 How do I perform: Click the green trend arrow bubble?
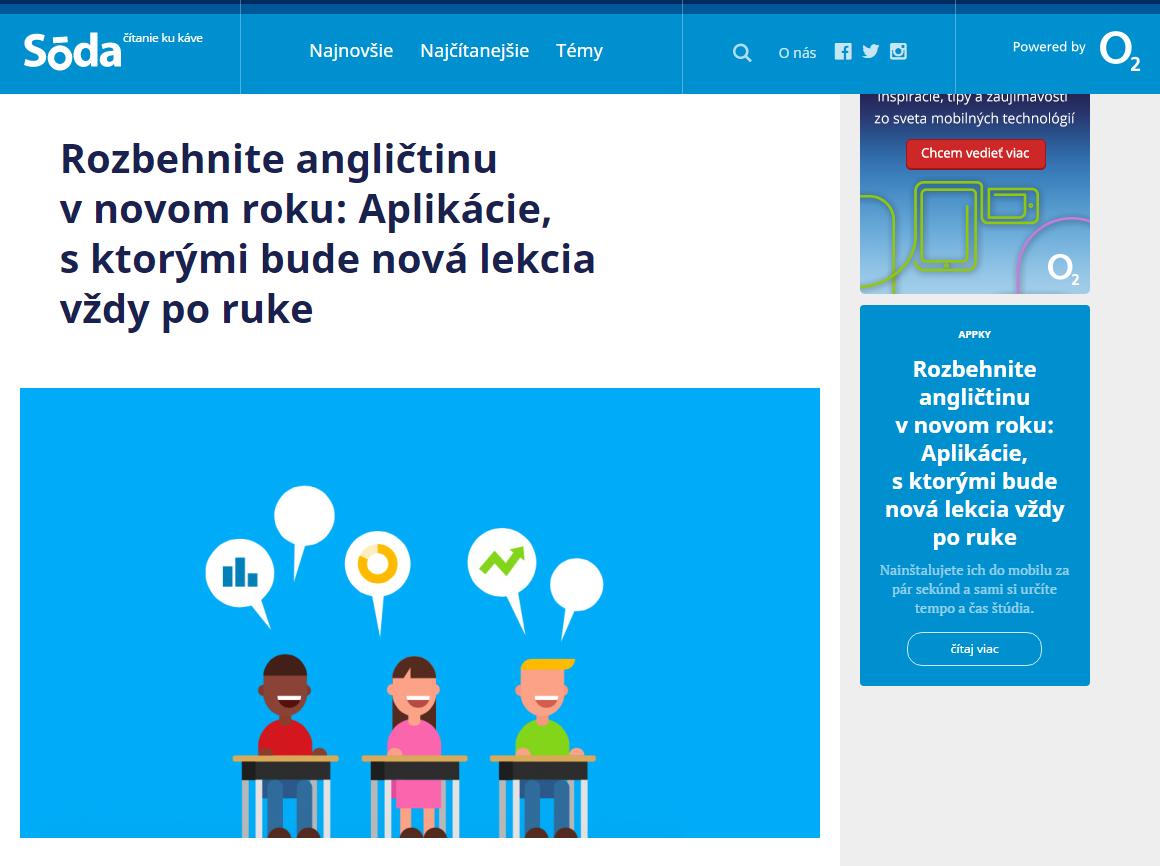501,562
